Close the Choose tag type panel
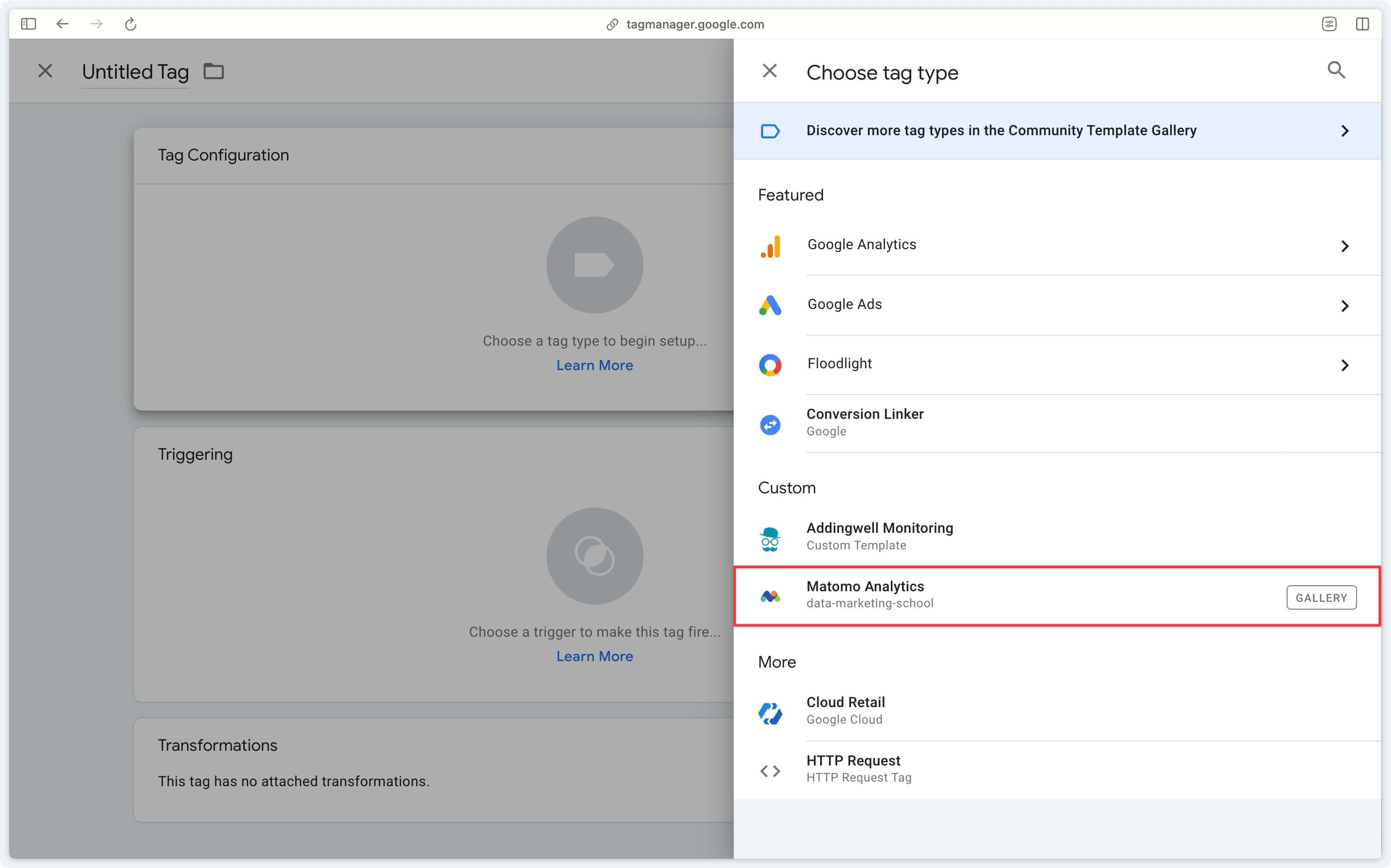This screenshot has width=1391, height=868. pos(770,71)
